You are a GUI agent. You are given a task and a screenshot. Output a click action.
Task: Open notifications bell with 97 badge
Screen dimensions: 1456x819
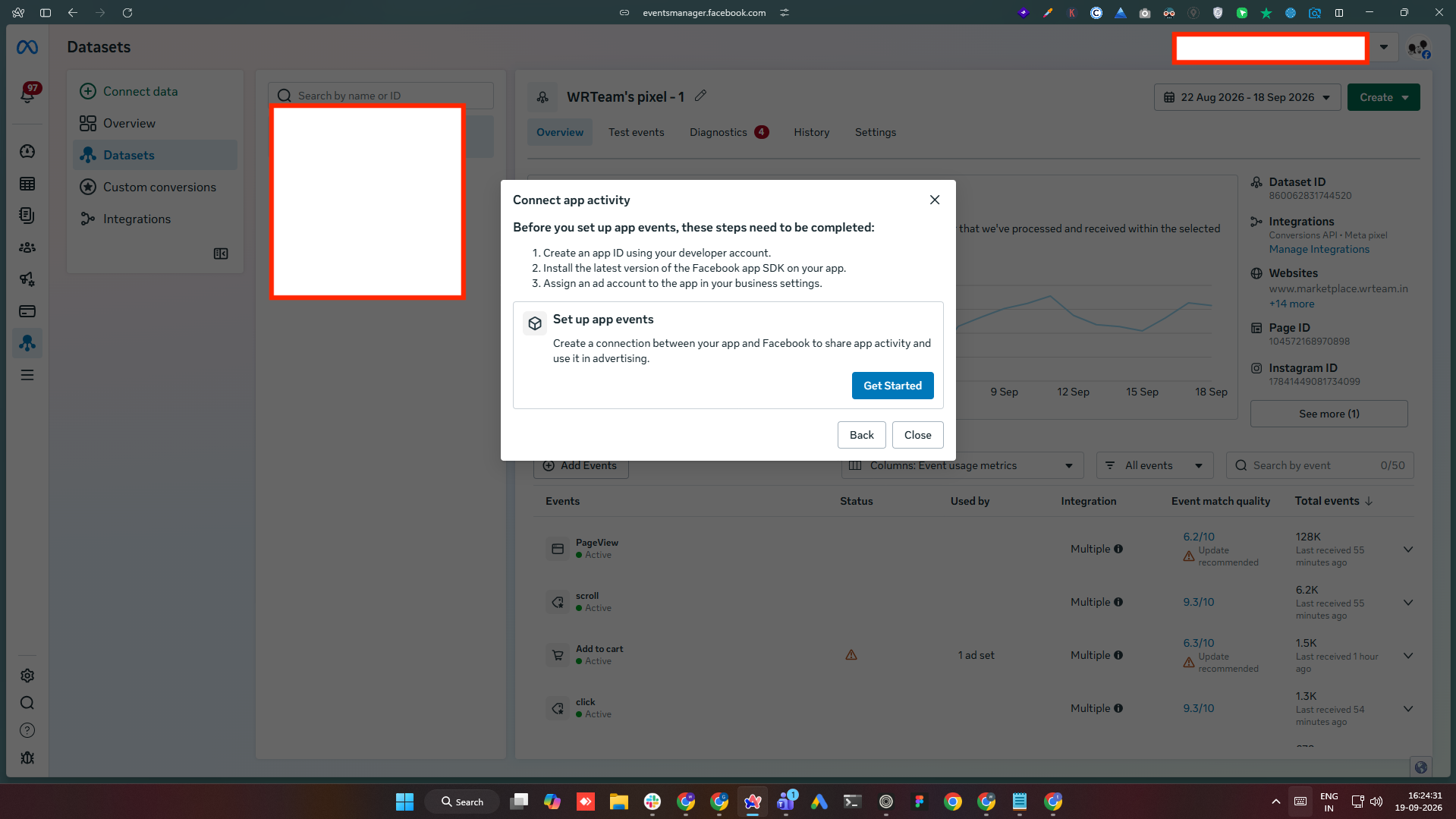click(x=28, y=93)
